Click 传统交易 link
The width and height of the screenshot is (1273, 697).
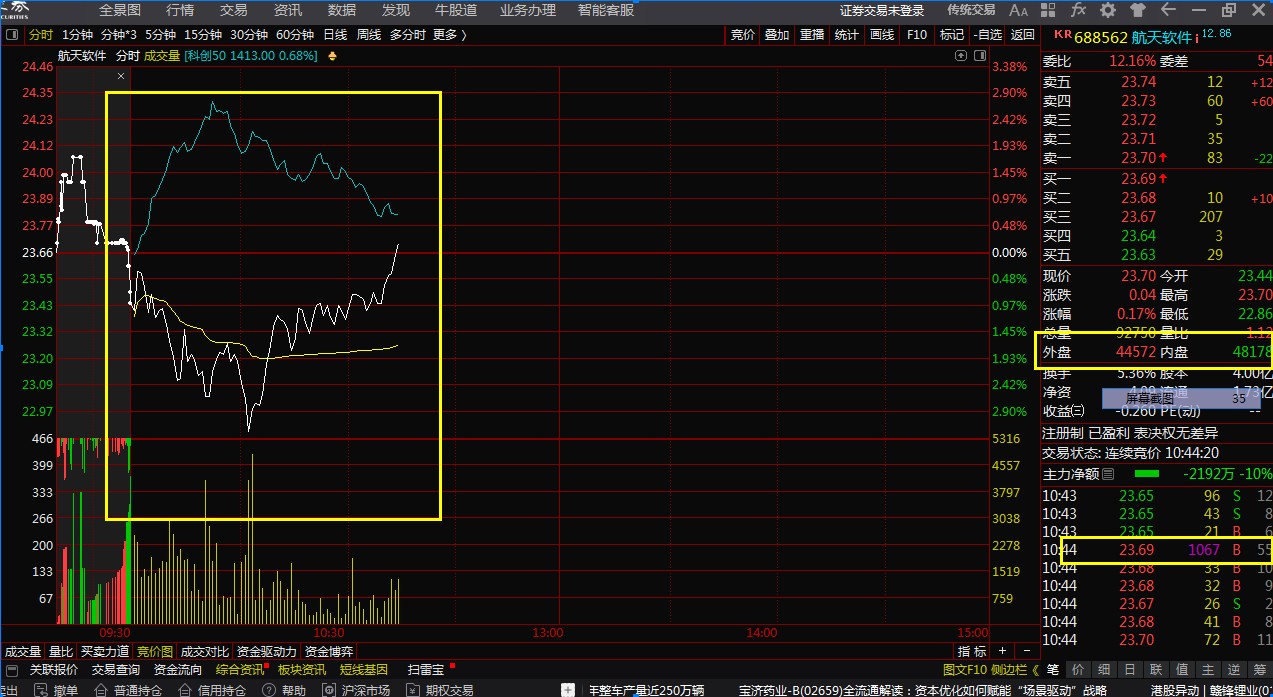coord(971,10)
